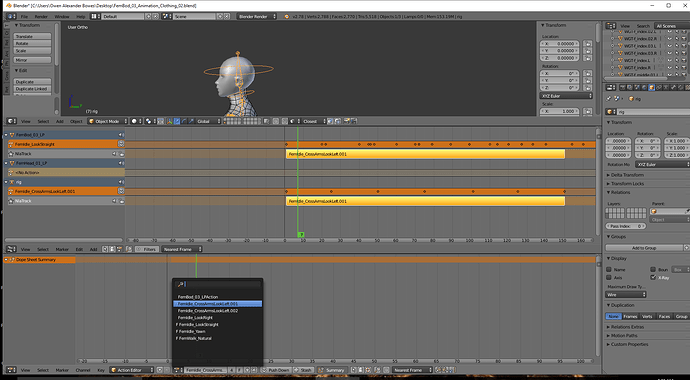Open the Closest snap target dropdown
This screenshot has width=690, height=380.
click(314, 121)
